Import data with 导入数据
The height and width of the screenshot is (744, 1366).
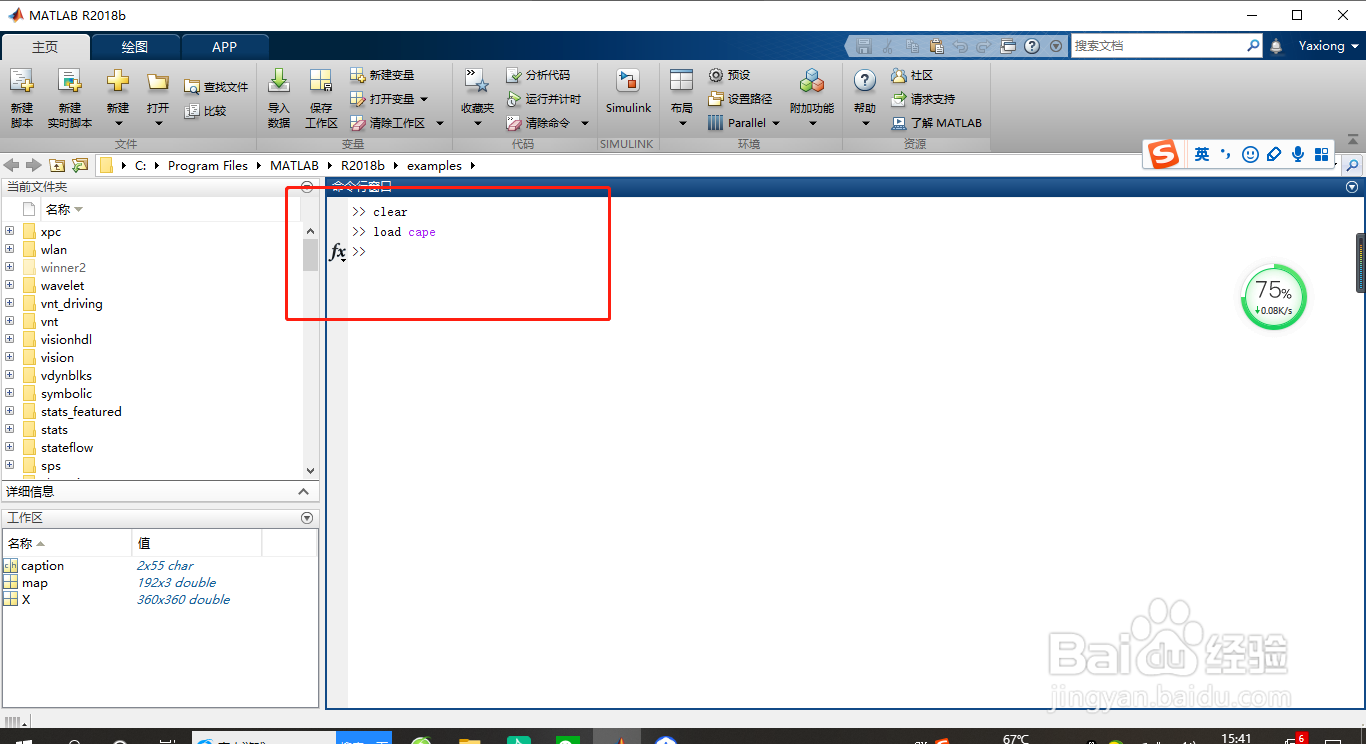[x=279, y=98]
